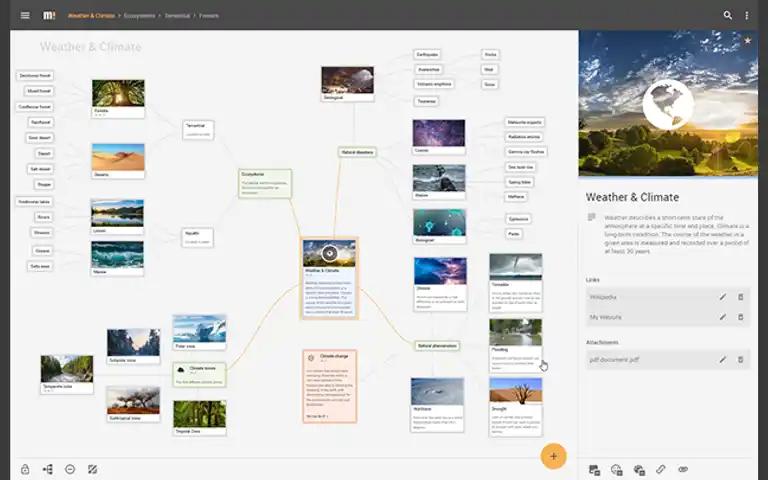The image size is (768, 480).
Task: Select the Climate zones node
Action: tap(199, 375)
